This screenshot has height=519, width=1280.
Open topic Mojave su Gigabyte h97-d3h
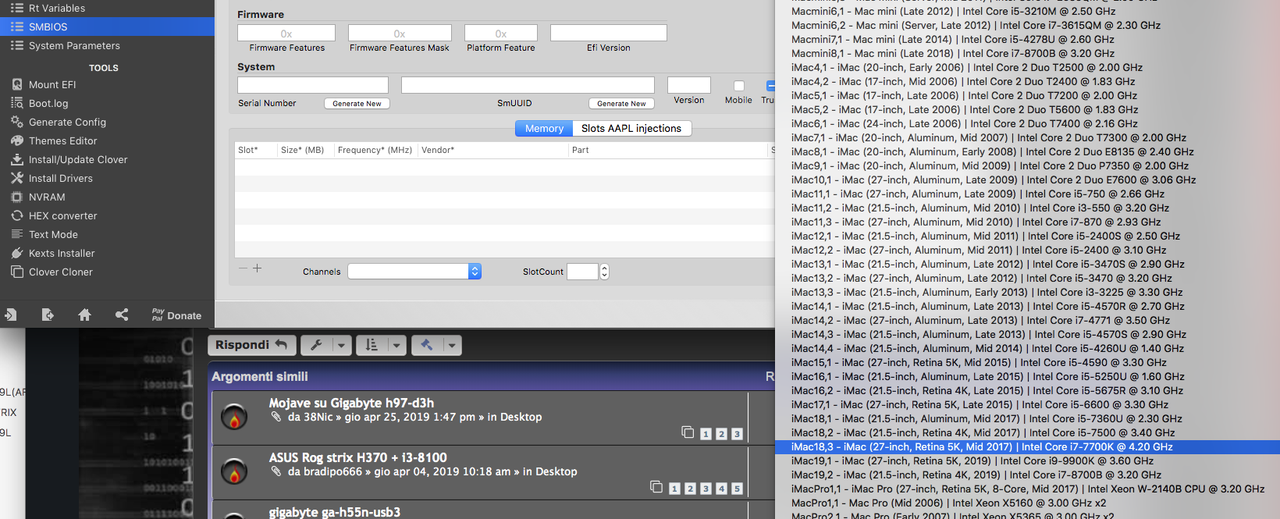tap(351, 403)
